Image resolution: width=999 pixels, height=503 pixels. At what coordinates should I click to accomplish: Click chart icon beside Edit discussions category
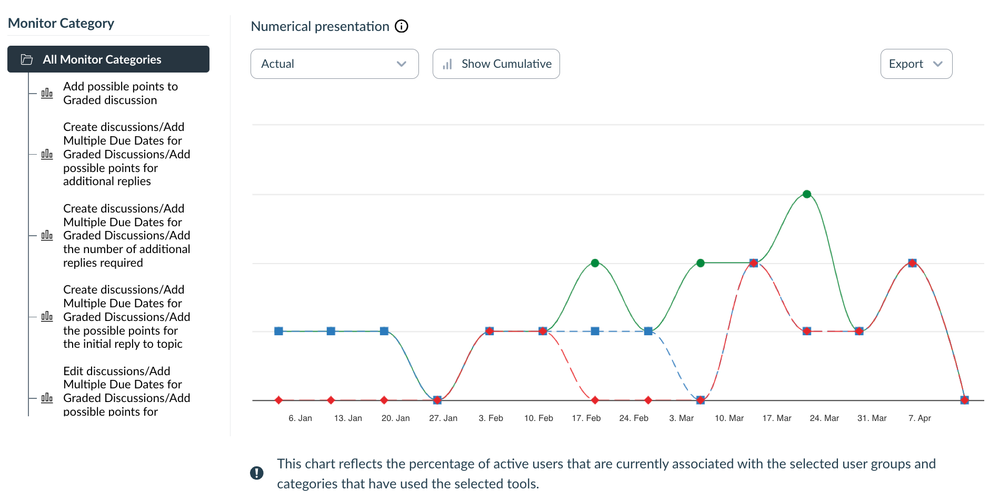click(x=46, y=398)
